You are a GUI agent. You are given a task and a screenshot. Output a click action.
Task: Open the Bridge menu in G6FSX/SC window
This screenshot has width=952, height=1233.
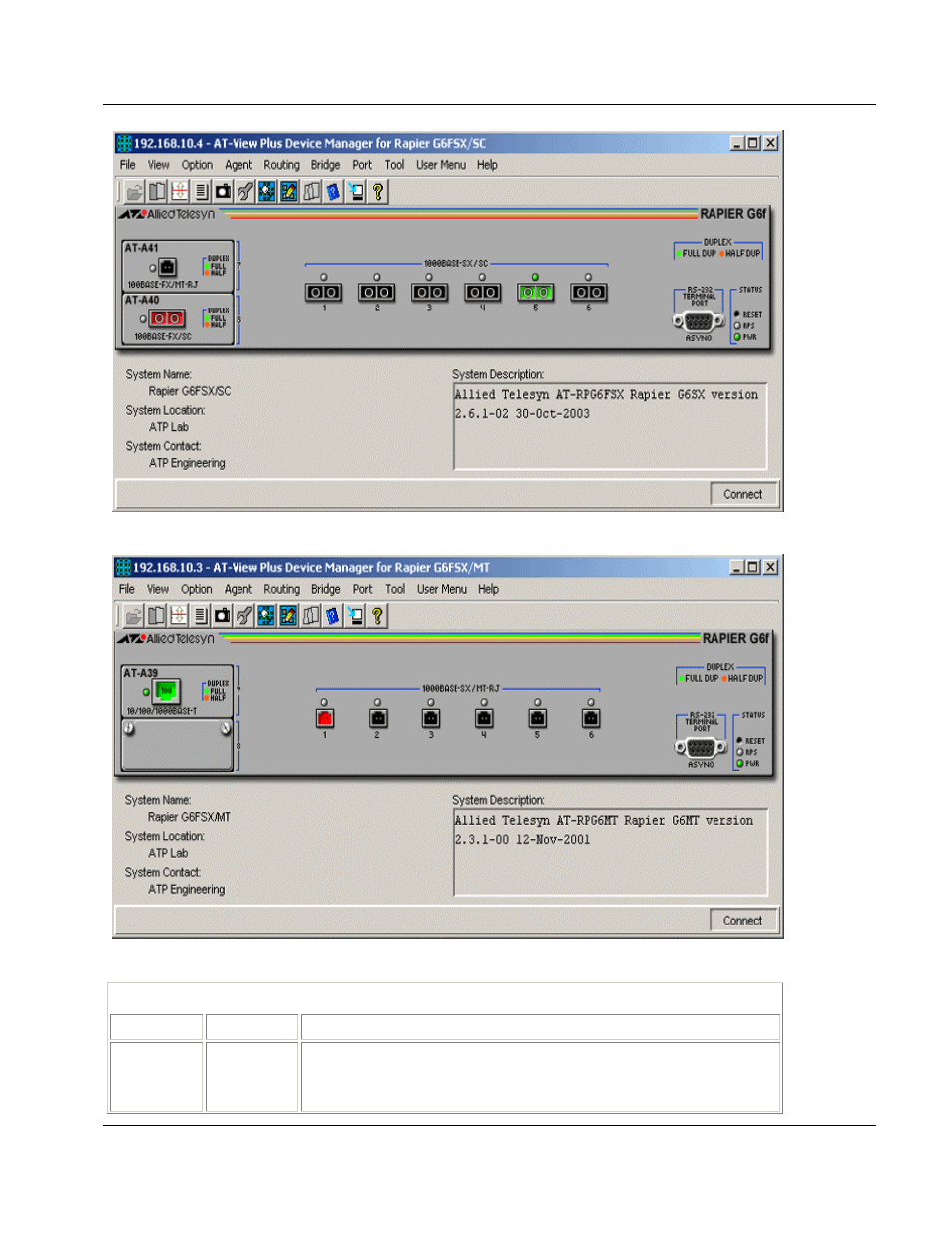[x=325, y=165]
